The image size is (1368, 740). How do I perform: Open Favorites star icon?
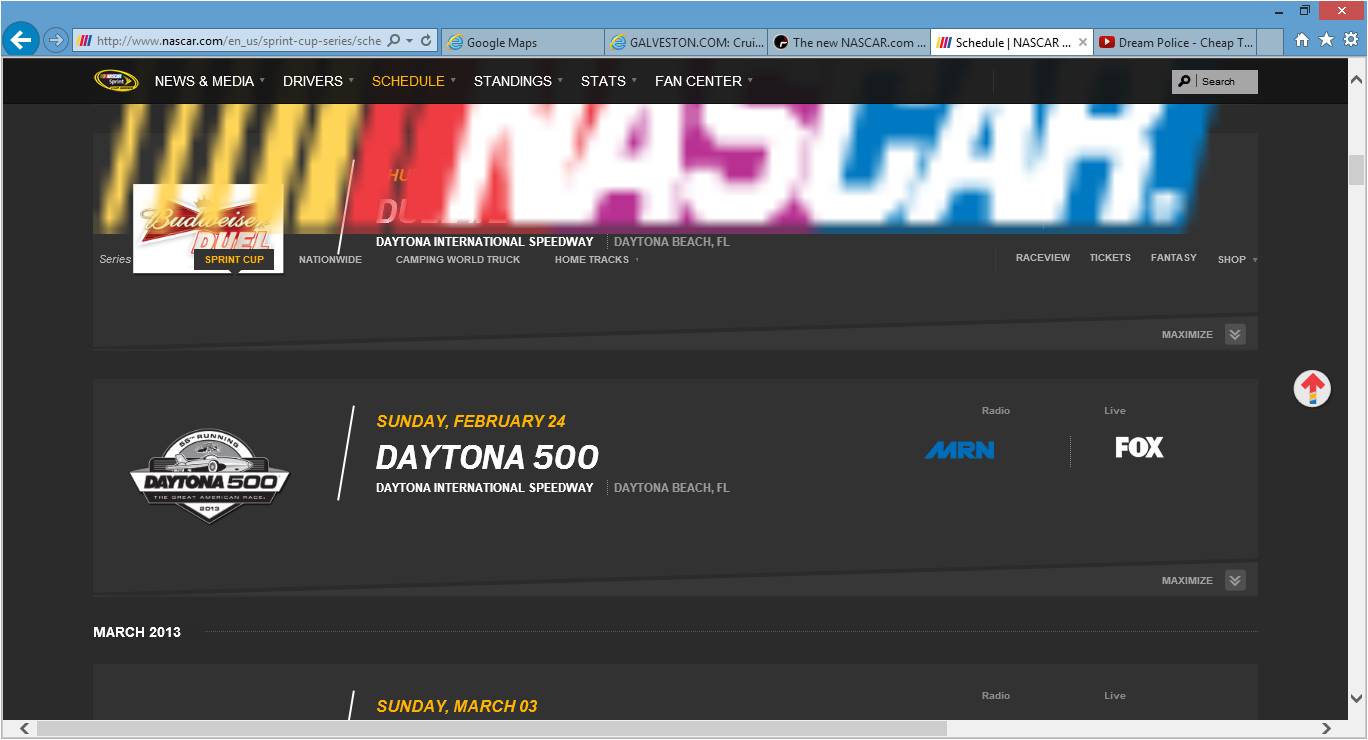[x=1326, y=40]
